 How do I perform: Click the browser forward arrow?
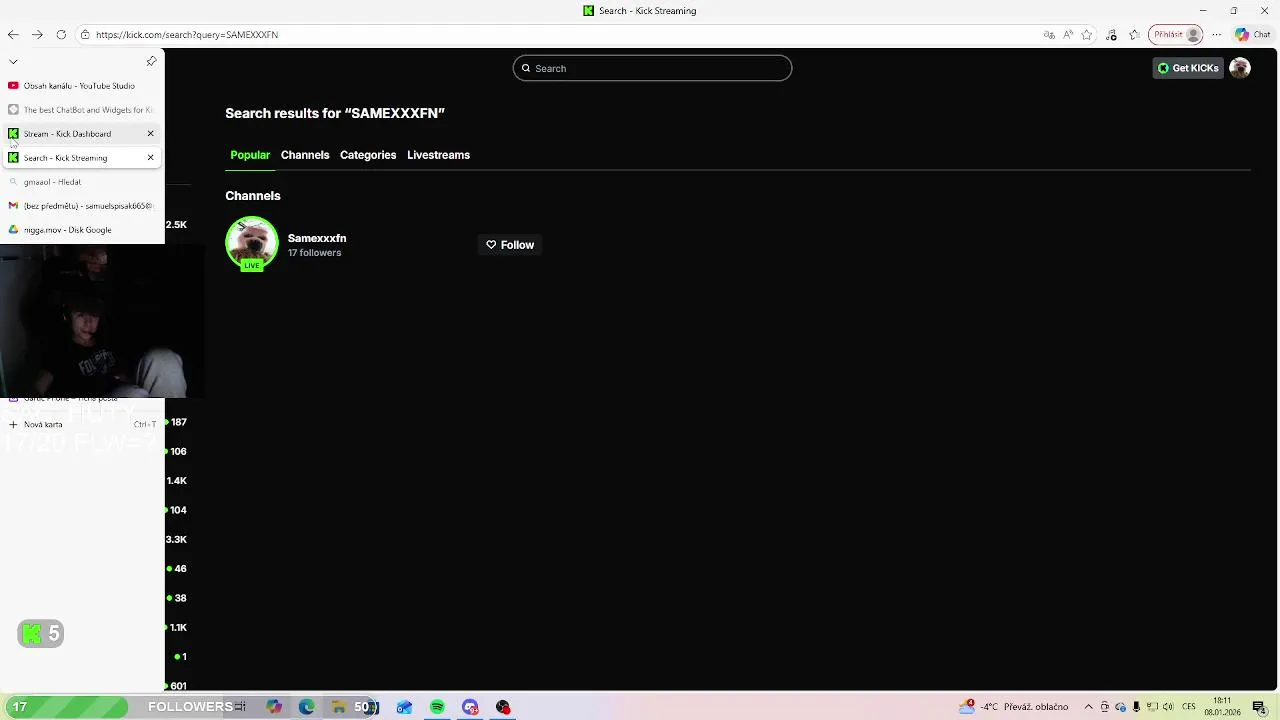tap(37, 34)
